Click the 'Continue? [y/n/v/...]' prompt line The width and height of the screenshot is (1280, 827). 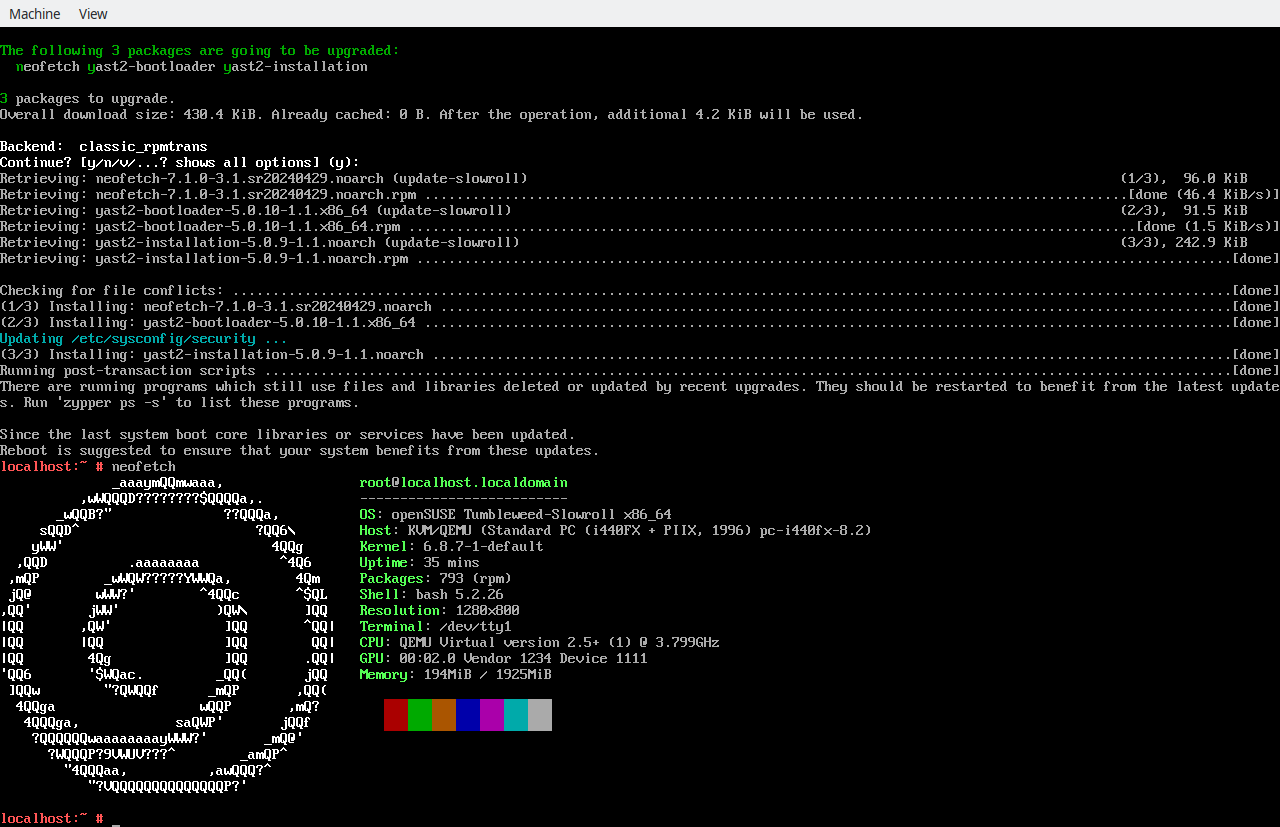(x=180, y=162)
